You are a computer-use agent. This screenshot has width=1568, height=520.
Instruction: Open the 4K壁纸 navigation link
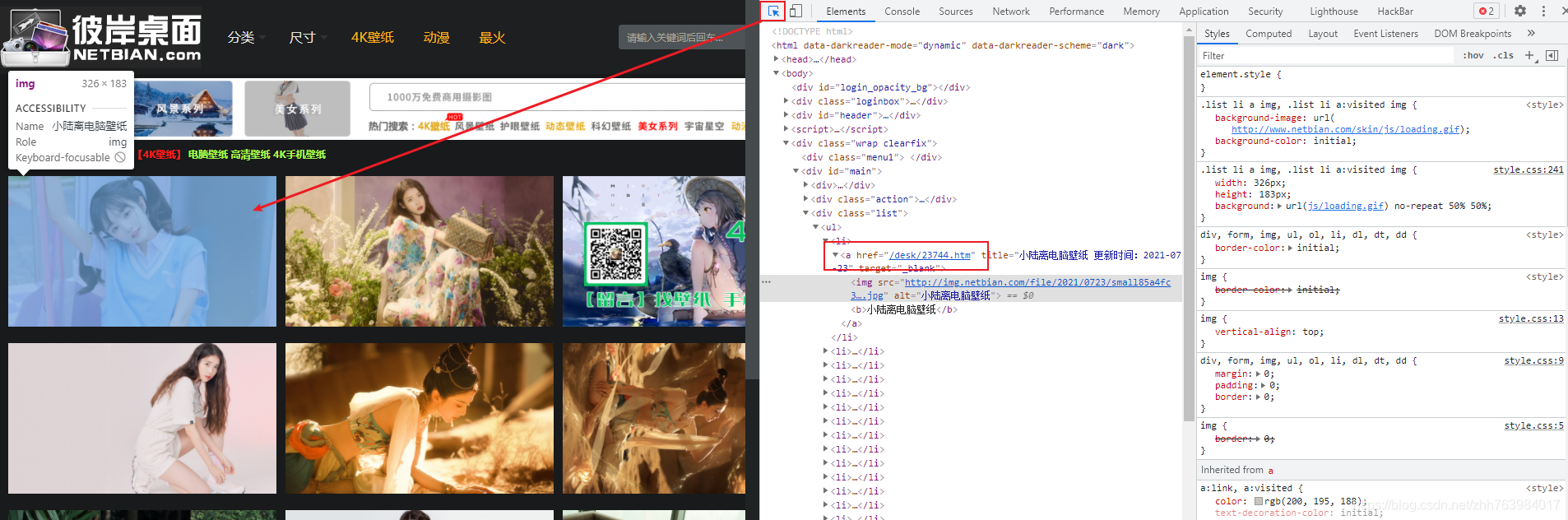point(373,38)
